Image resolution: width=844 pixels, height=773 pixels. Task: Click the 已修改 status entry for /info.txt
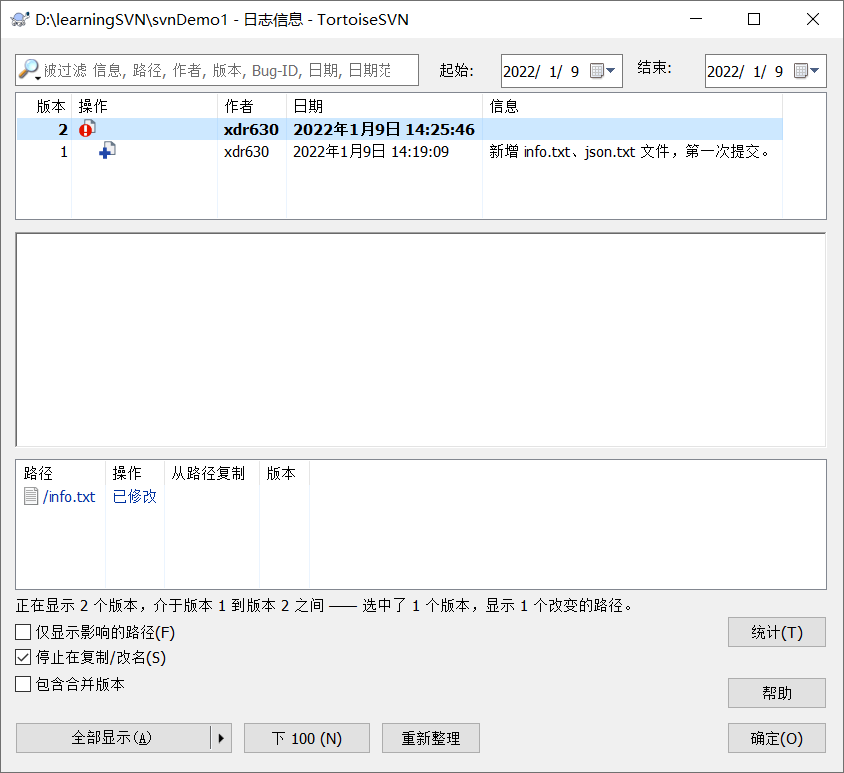(x=134, y=496)
